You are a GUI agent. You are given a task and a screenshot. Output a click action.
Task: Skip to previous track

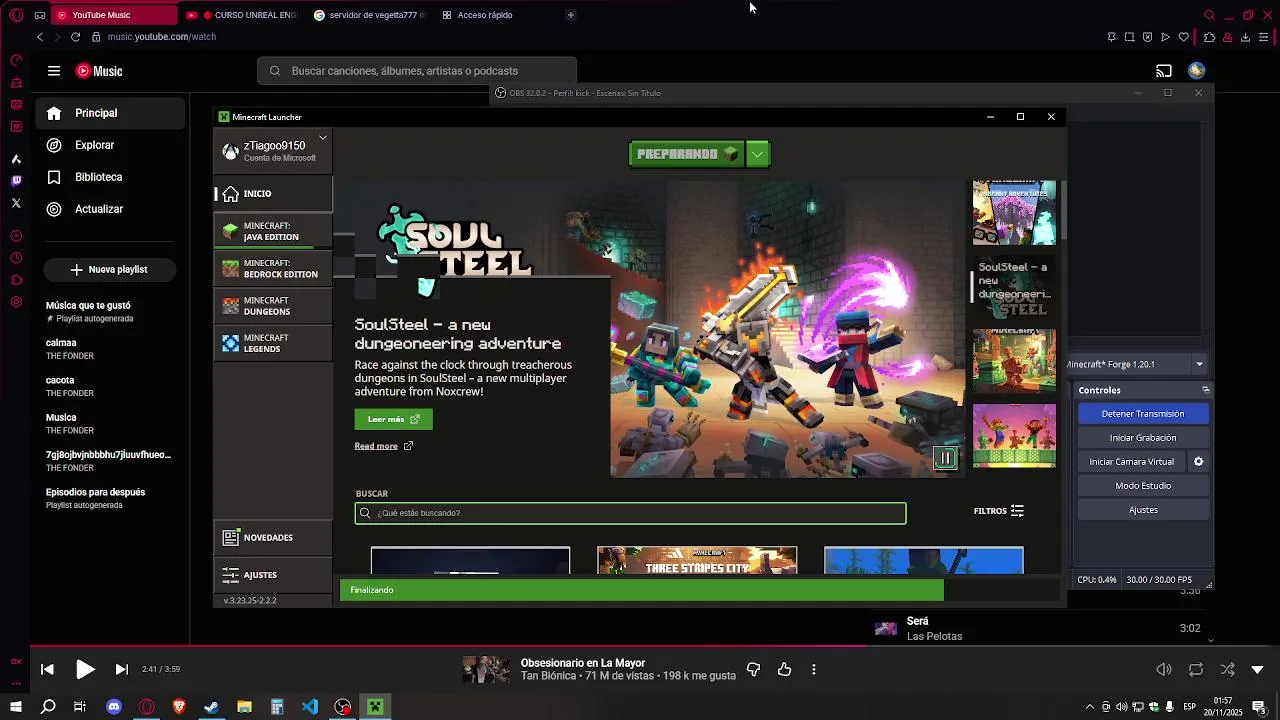(x=47, y=669)
